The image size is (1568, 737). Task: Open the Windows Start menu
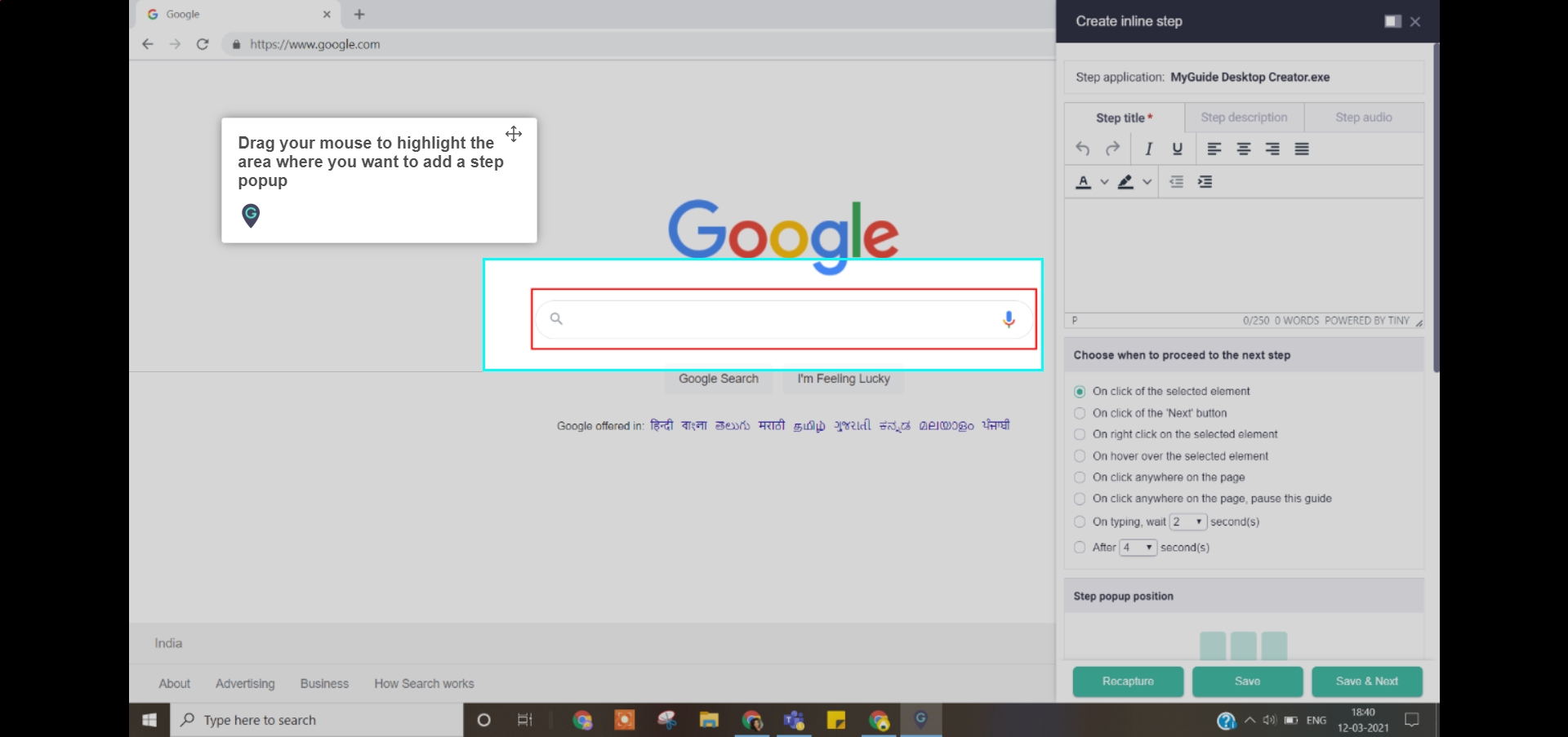(x=149, y=720)
